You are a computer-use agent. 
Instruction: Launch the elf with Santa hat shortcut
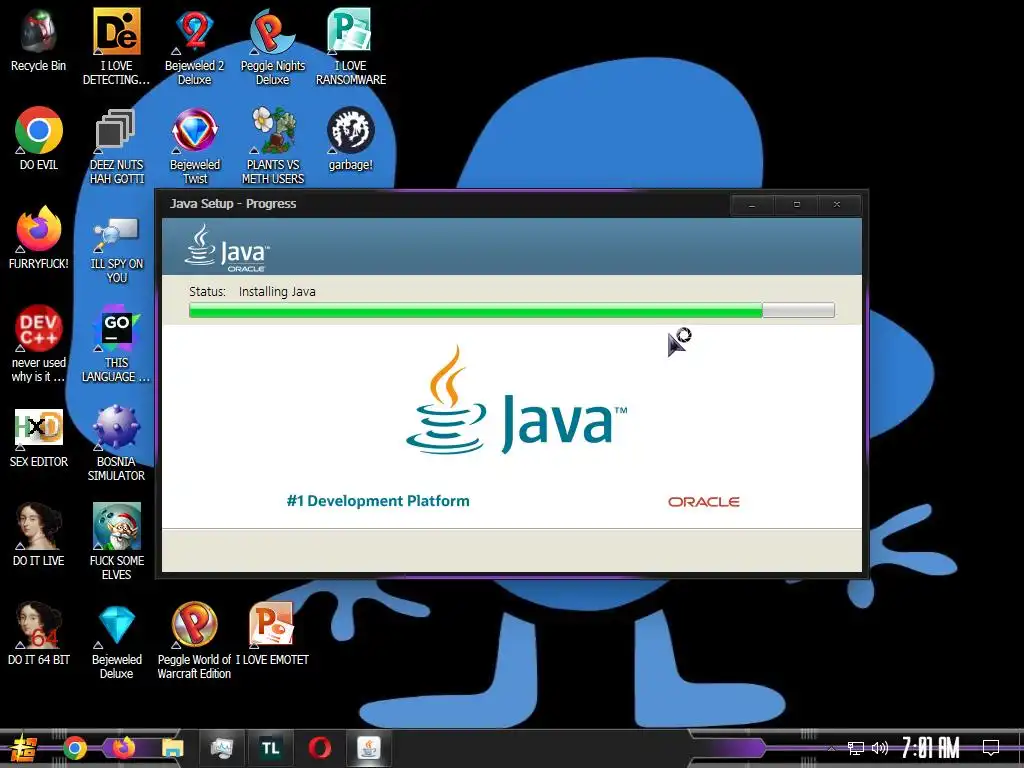(116, 541)
